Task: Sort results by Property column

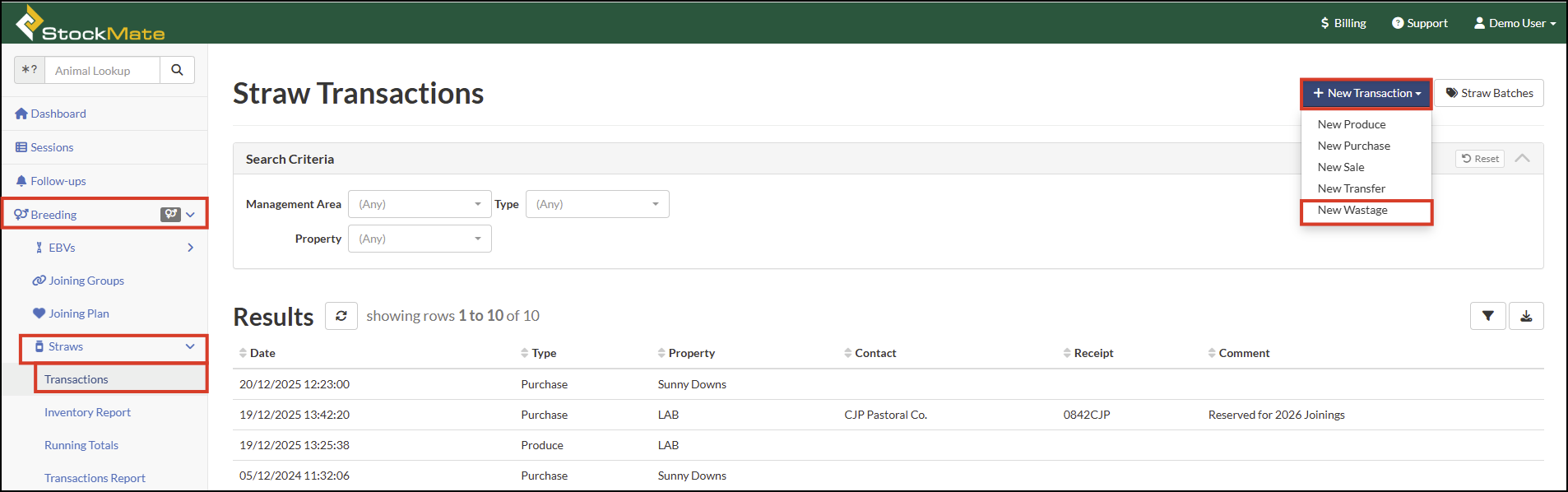Action: pyautogui.click(x=686, y=353)
